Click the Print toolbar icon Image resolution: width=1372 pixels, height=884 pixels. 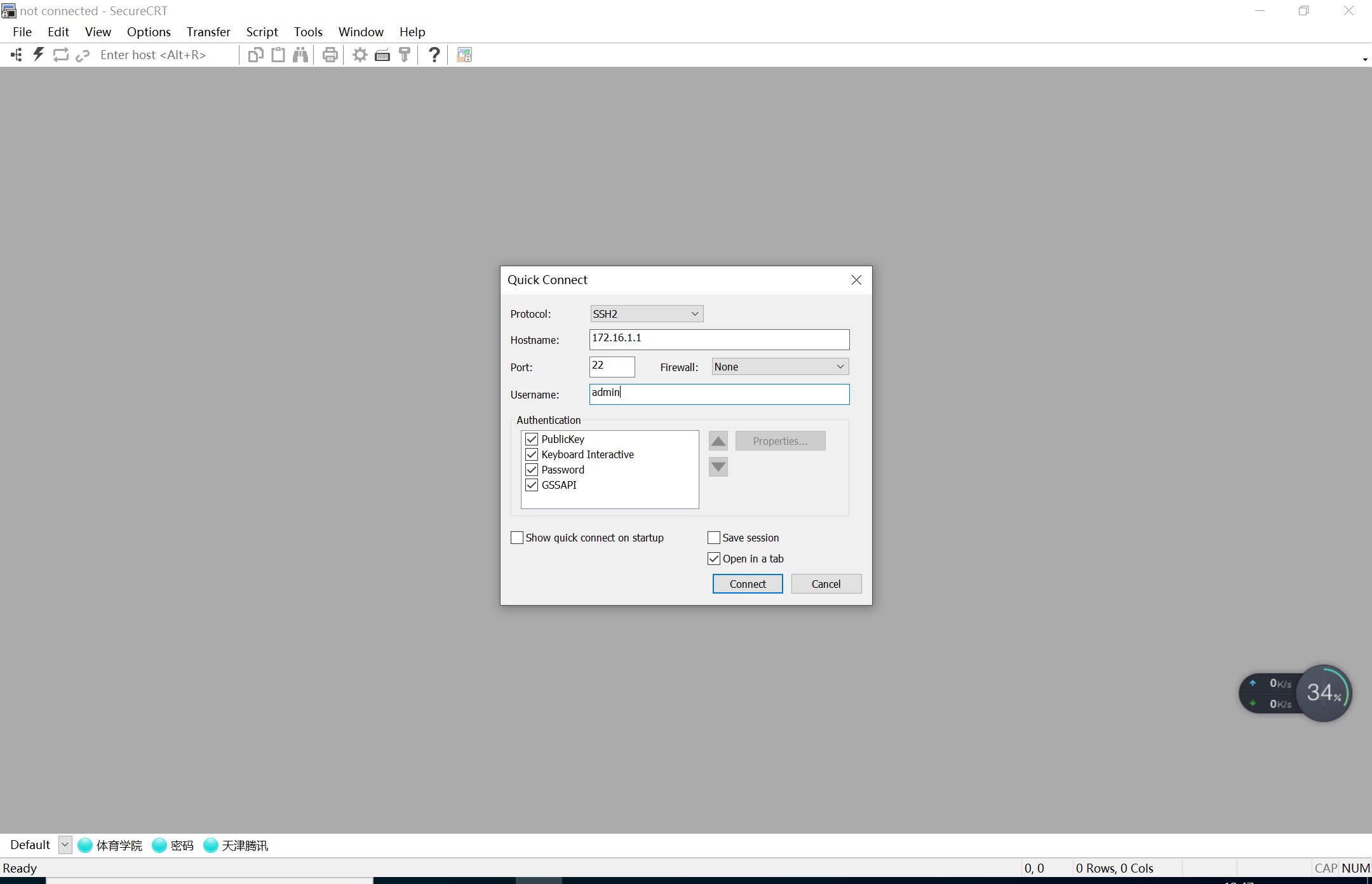330,55
